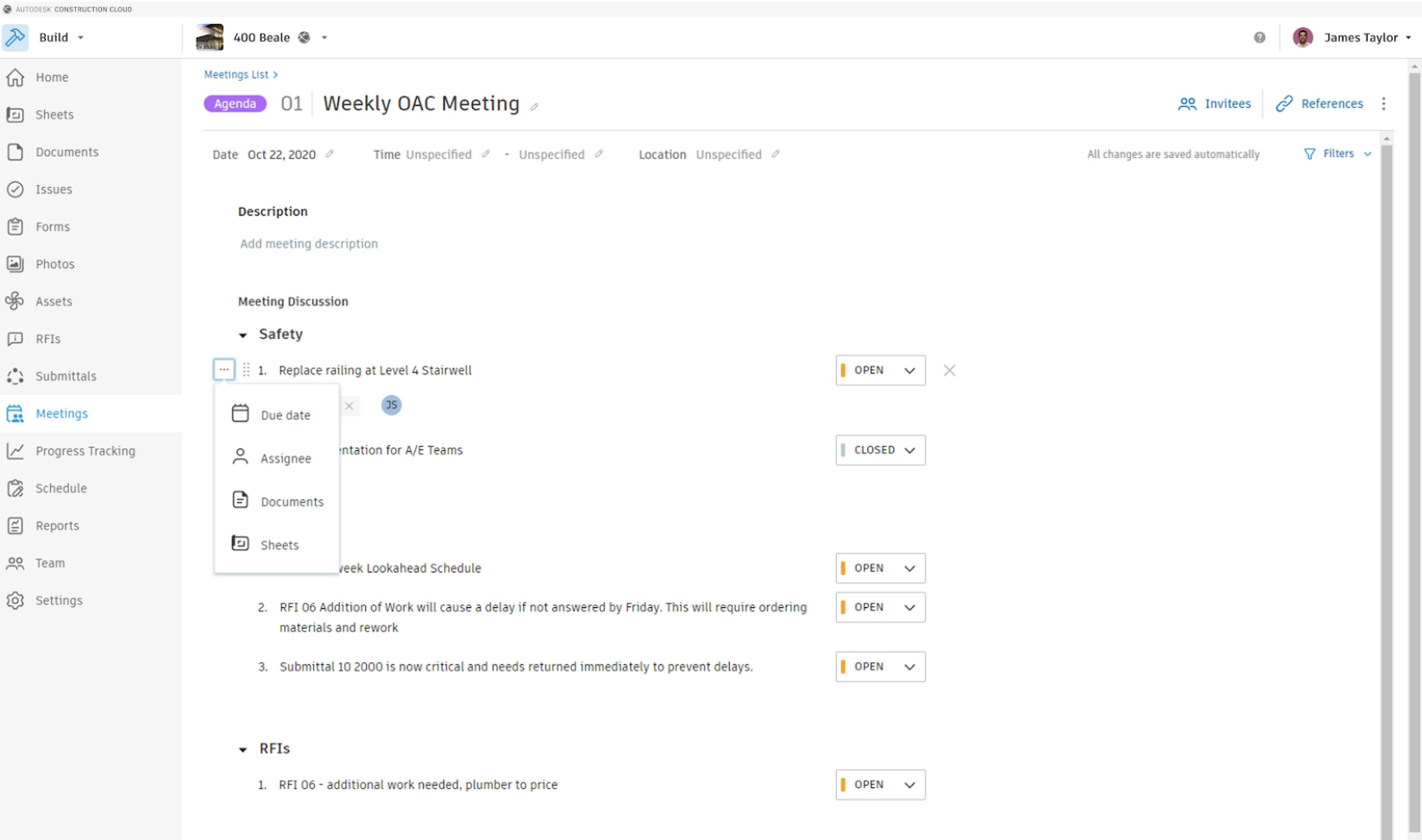This screenshot has width=1422, height=840.
Task: Open the CLOSED status dropdown
Action: (x=880, y=450)
